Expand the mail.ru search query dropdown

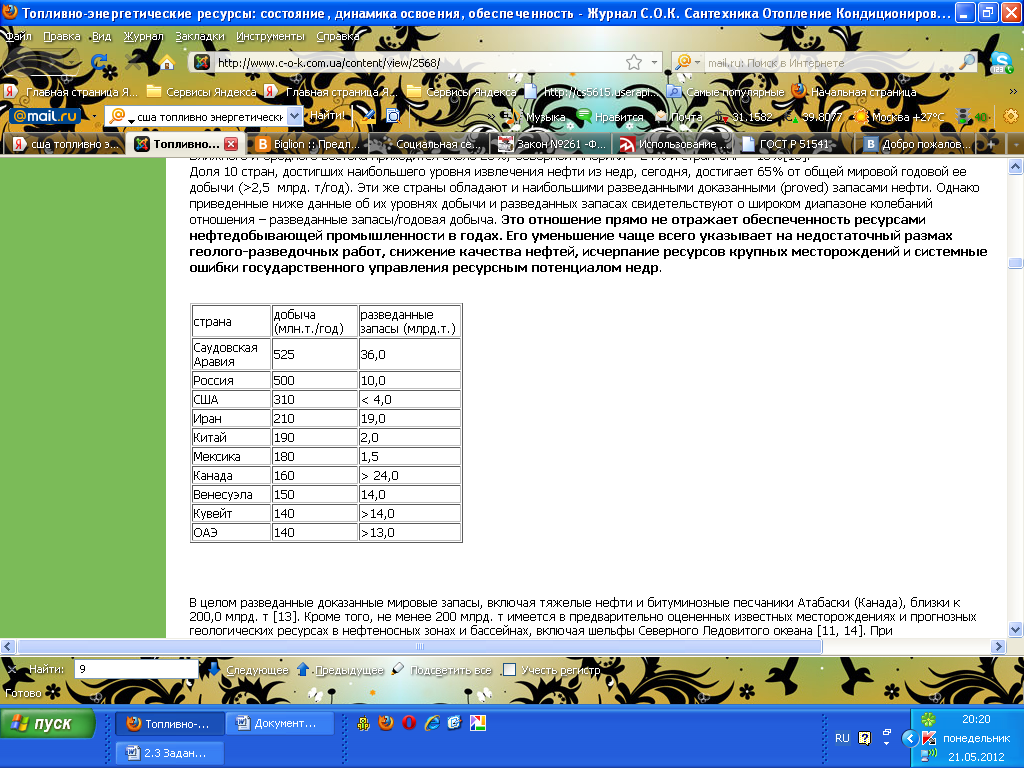(x=295, y=116)
